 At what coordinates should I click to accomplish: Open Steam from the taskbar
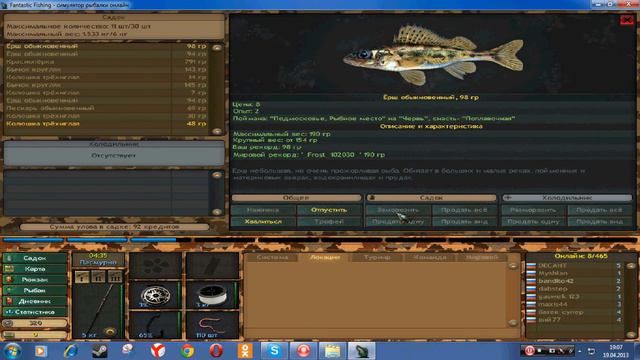(x=99, y=351)
